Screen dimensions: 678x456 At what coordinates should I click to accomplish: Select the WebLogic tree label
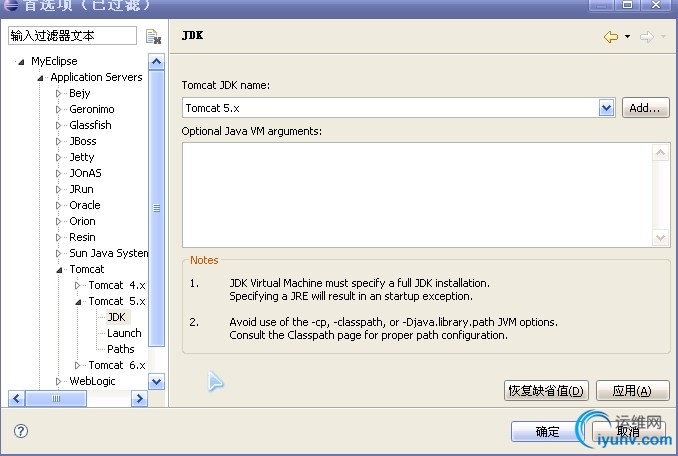tap(92, 381)
